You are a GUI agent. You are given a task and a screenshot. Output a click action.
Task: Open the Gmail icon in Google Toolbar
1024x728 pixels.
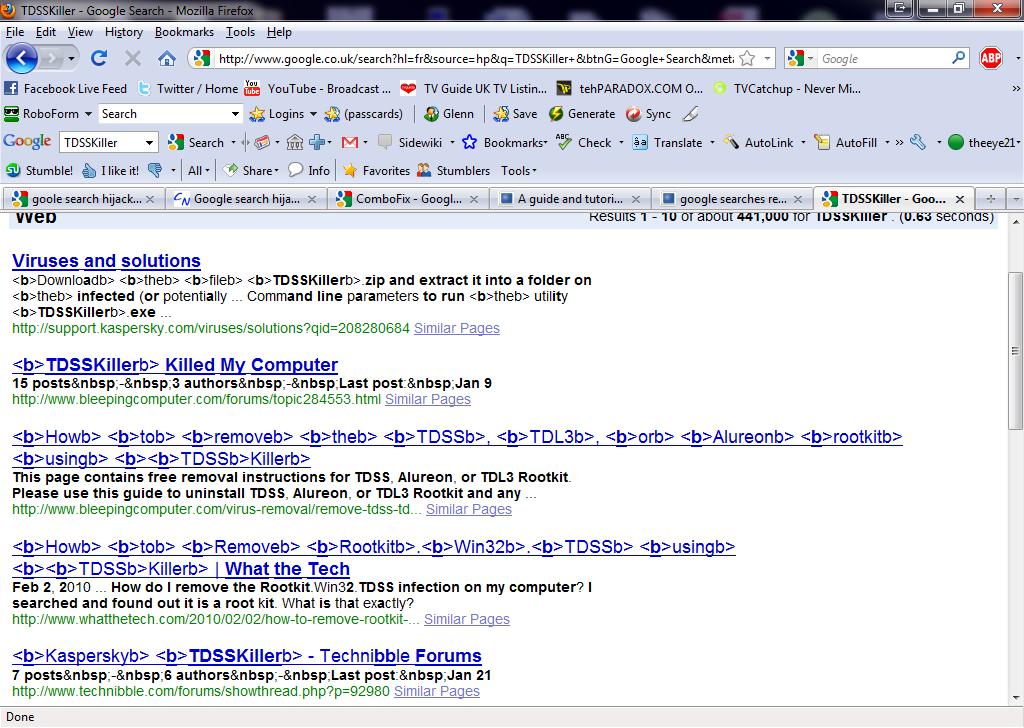tap(350, 142)
